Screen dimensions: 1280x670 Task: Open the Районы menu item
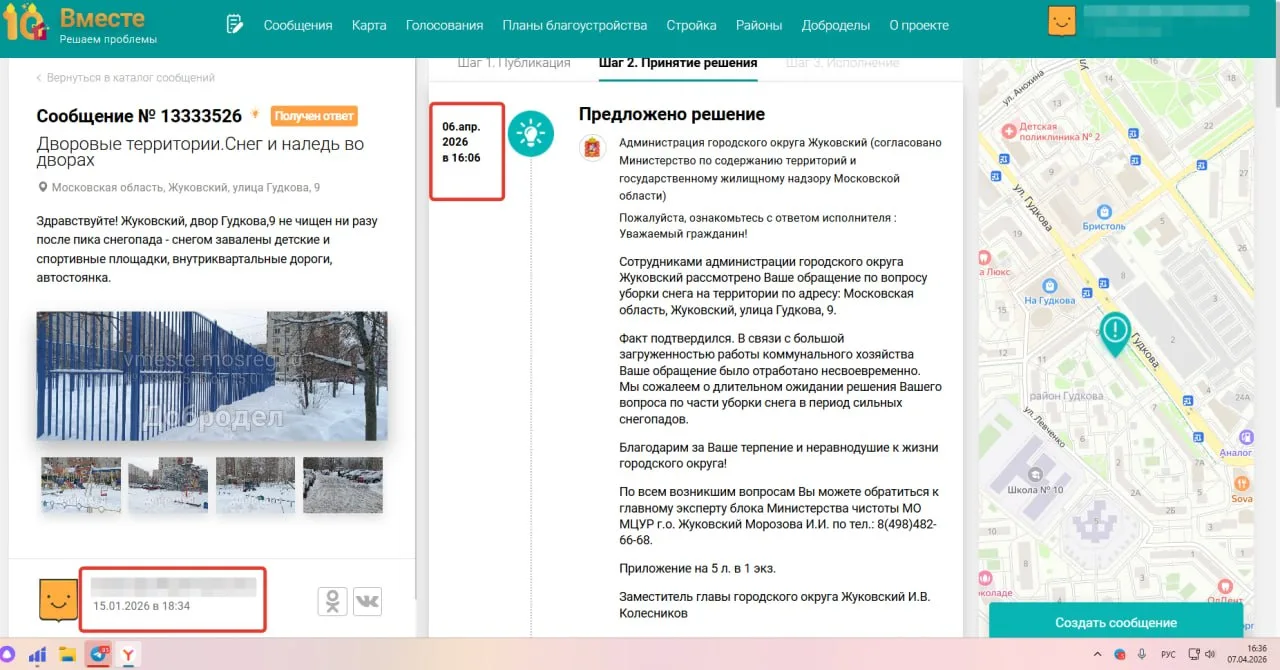click(x=759, y=25)
